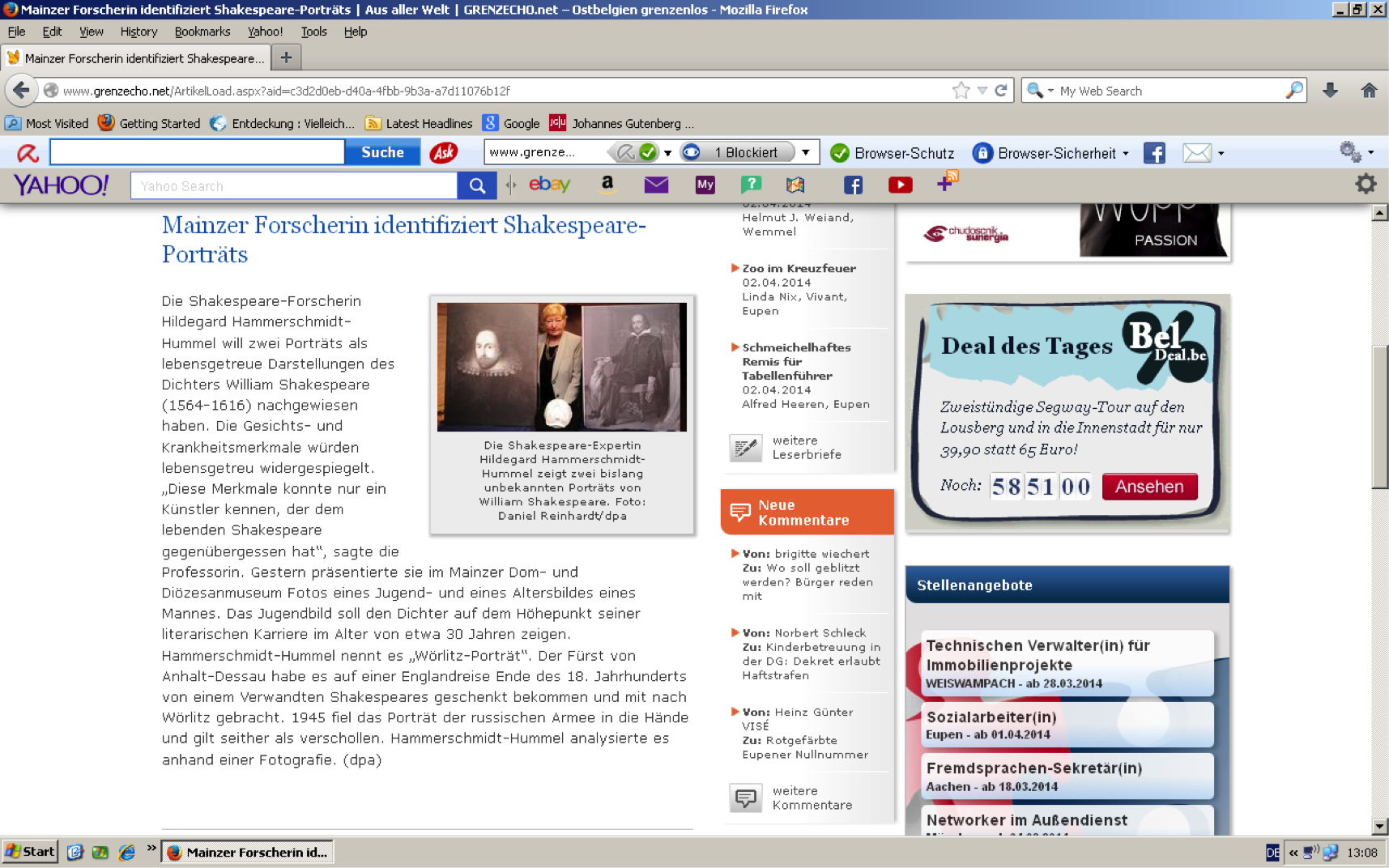Click the DE language indicator in tray
Image resolution: width=1389 pixels, height=868 pixels.
point(1272,853)
